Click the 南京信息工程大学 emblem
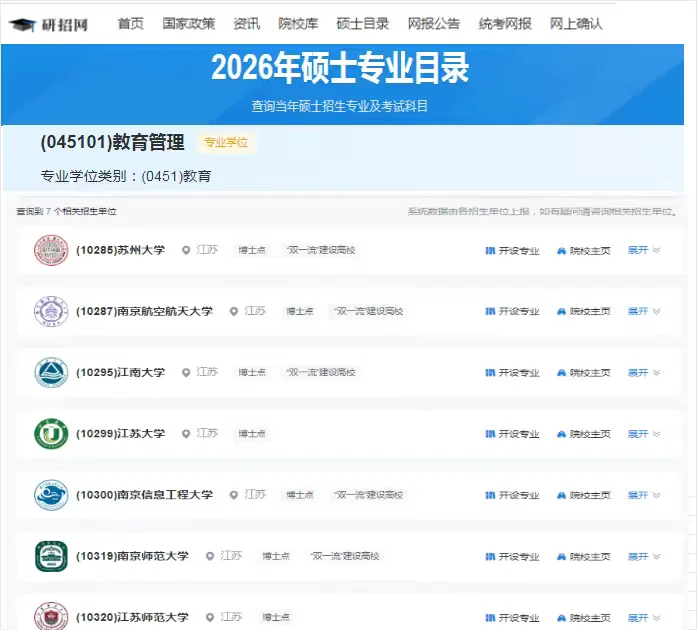The height and width of the screenshot is (630, 697). tap(51, 495)
